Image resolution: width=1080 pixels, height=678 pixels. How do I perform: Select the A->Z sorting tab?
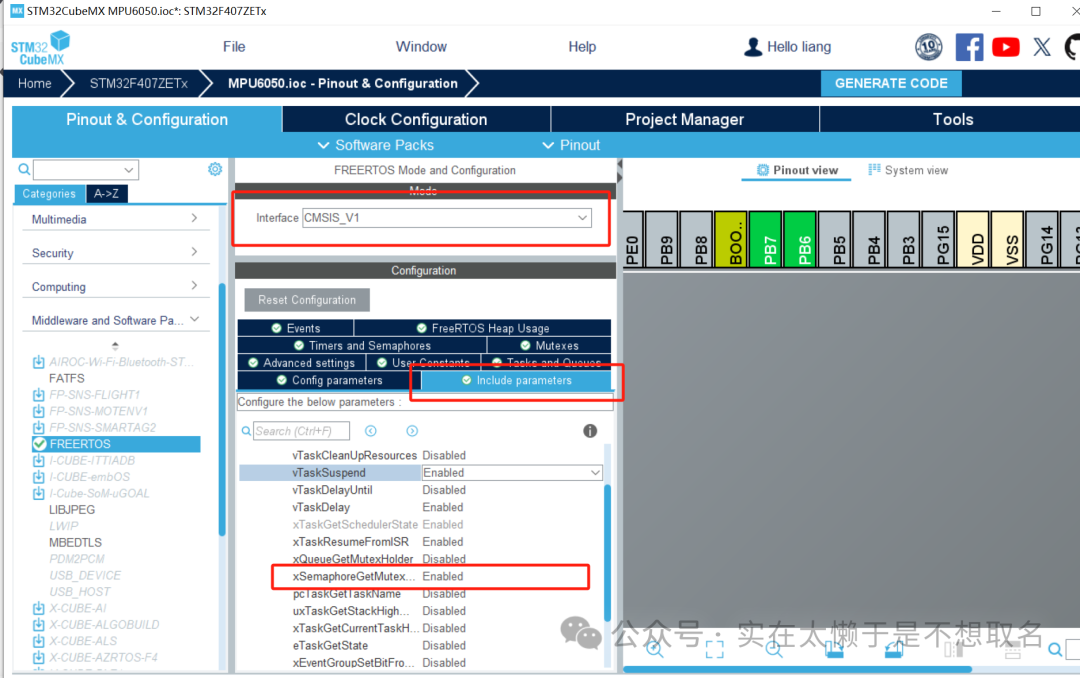coord(107,194)
